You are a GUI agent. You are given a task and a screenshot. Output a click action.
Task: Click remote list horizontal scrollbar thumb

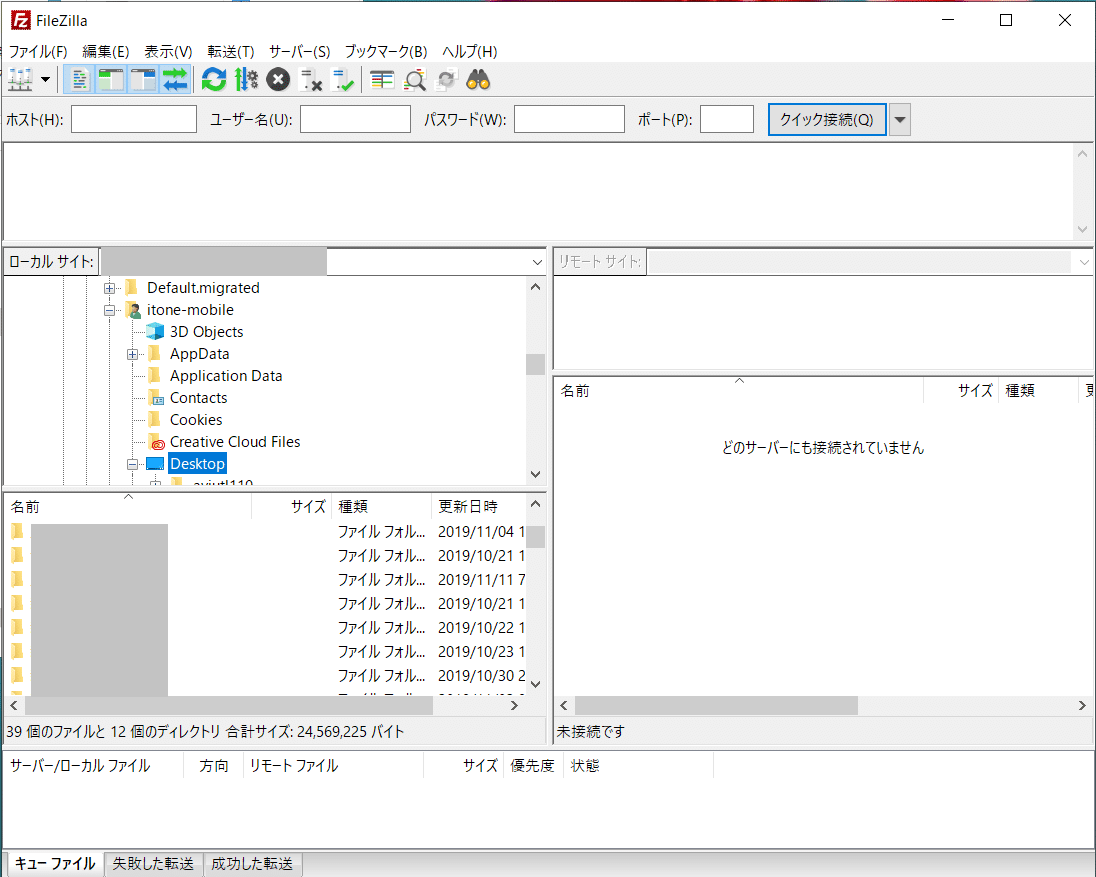click(x=716, y=706)
